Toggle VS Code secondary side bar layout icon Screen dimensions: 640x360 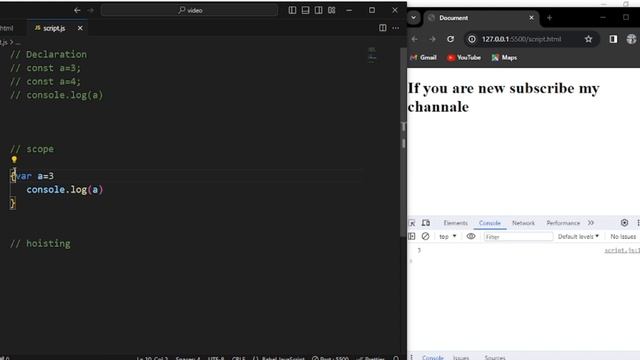coord(318,10)
